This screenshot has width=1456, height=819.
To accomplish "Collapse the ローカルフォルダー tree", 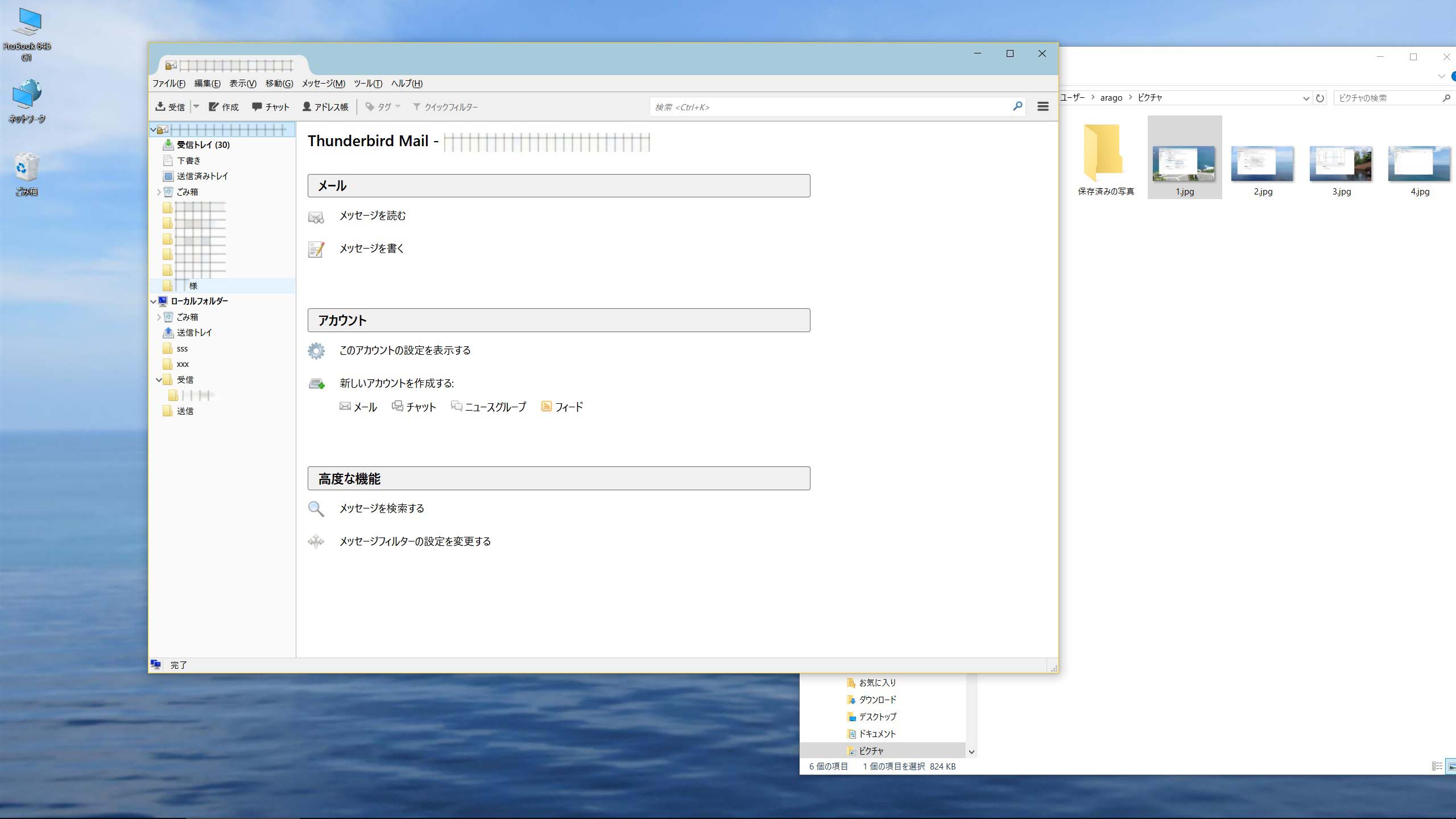I will 153,301.
